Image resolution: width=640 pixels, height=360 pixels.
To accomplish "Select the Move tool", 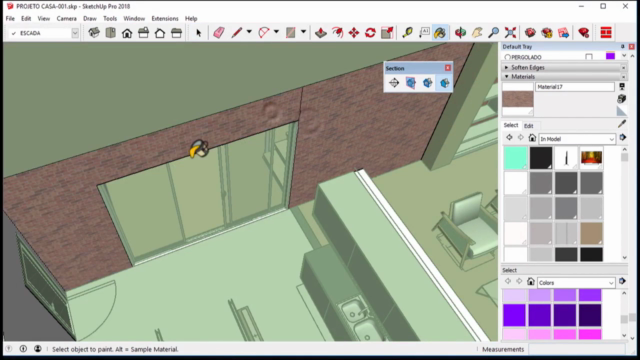I will [354, 33].
